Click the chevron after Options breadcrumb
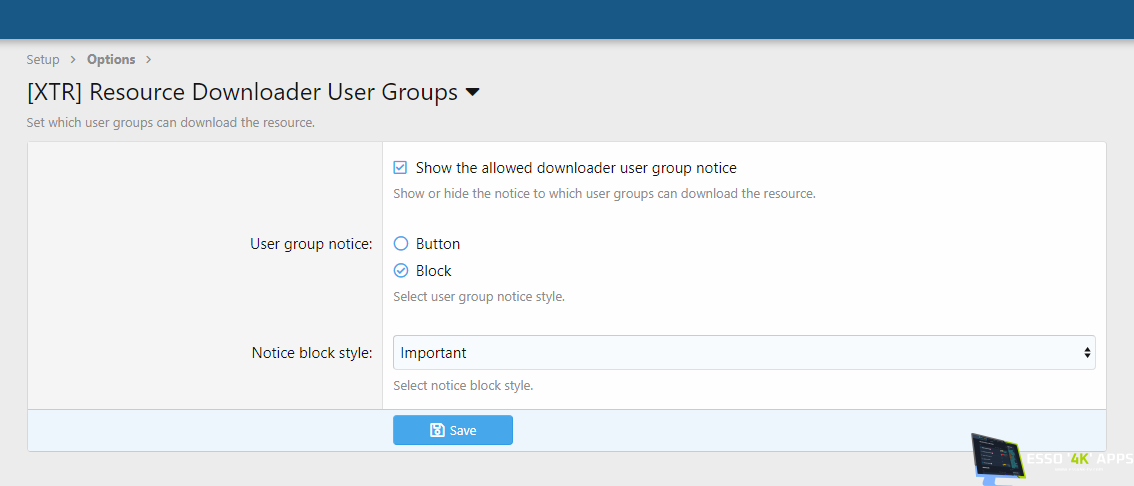 click(148, 60)
